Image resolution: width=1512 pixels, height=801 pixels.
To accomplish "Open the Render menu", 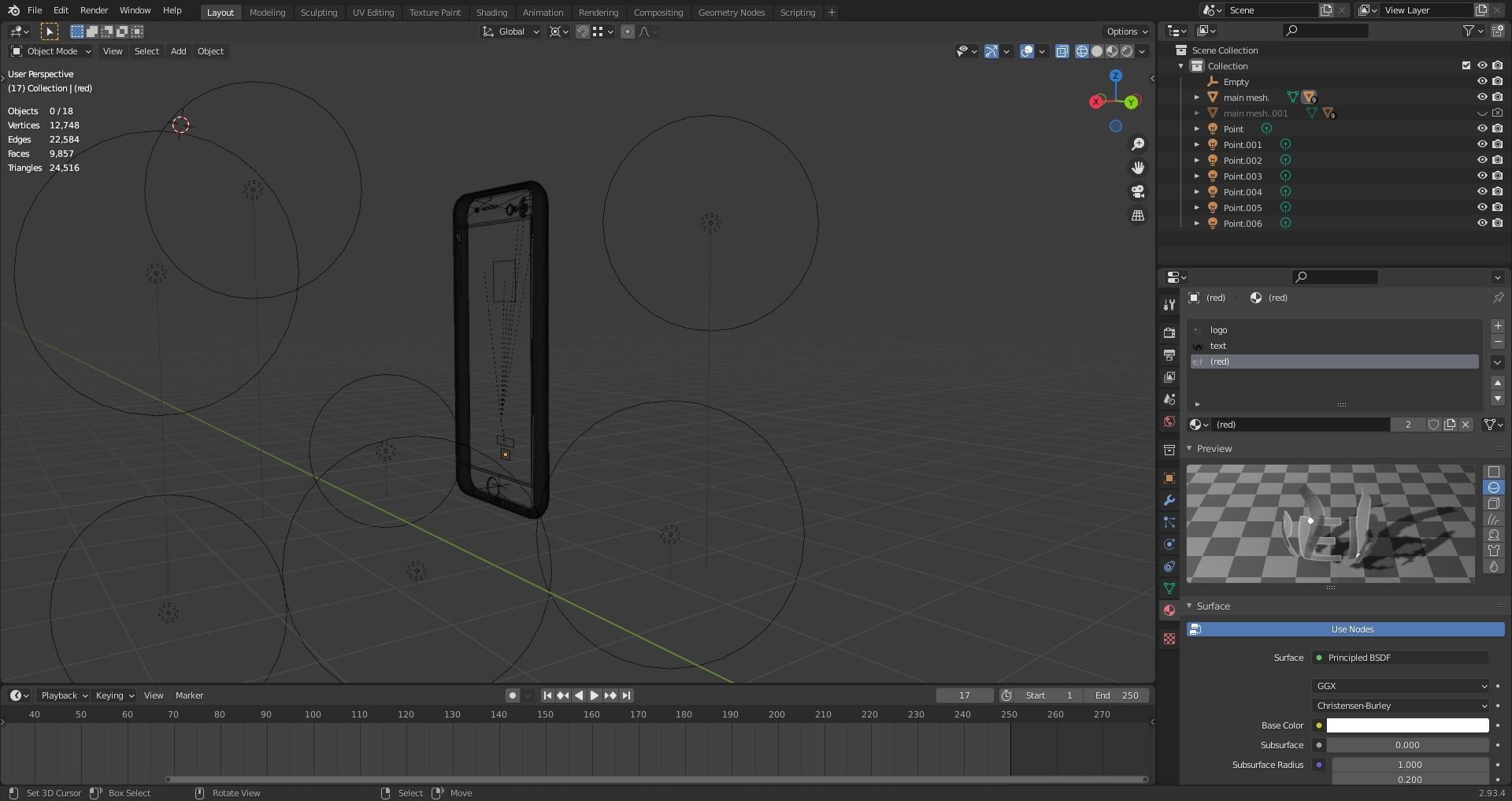I will (94, 10).
